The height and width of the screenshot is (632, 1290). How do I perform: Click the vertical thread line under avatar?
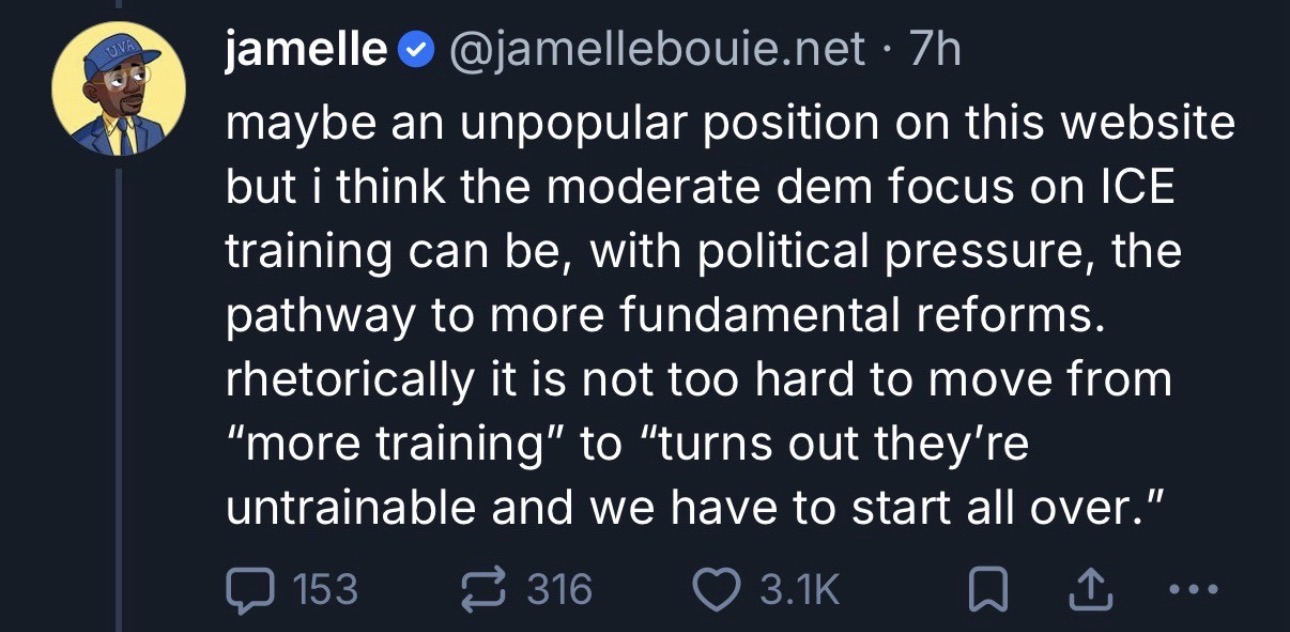119,400
